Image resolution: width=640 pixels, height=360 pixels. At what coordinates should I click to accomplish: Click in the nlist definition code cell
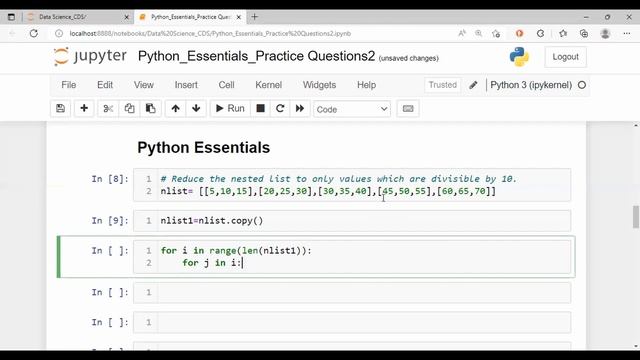(x=352, y=185)
